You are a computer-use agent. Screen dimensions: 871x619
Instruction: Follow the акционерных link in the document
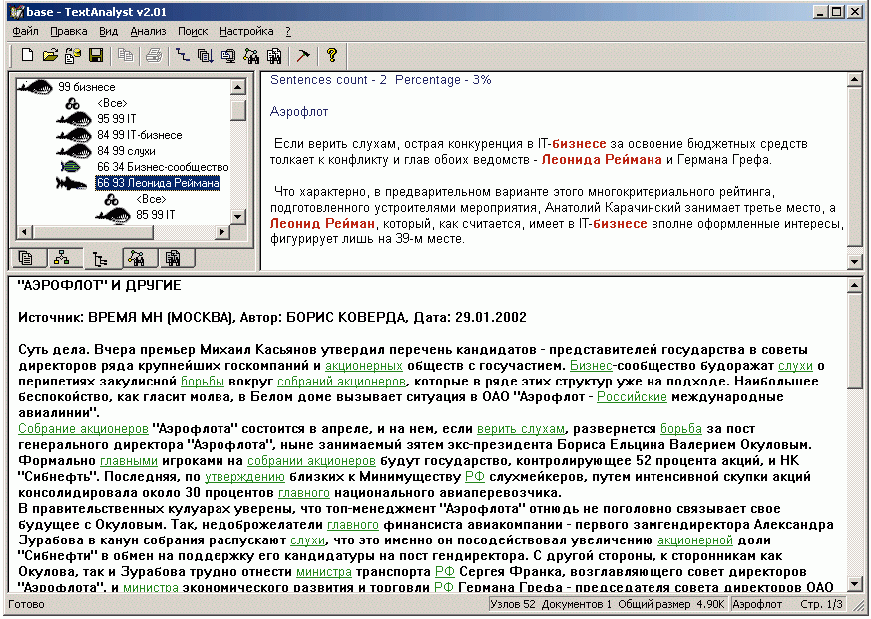click(x=364, y=366)
